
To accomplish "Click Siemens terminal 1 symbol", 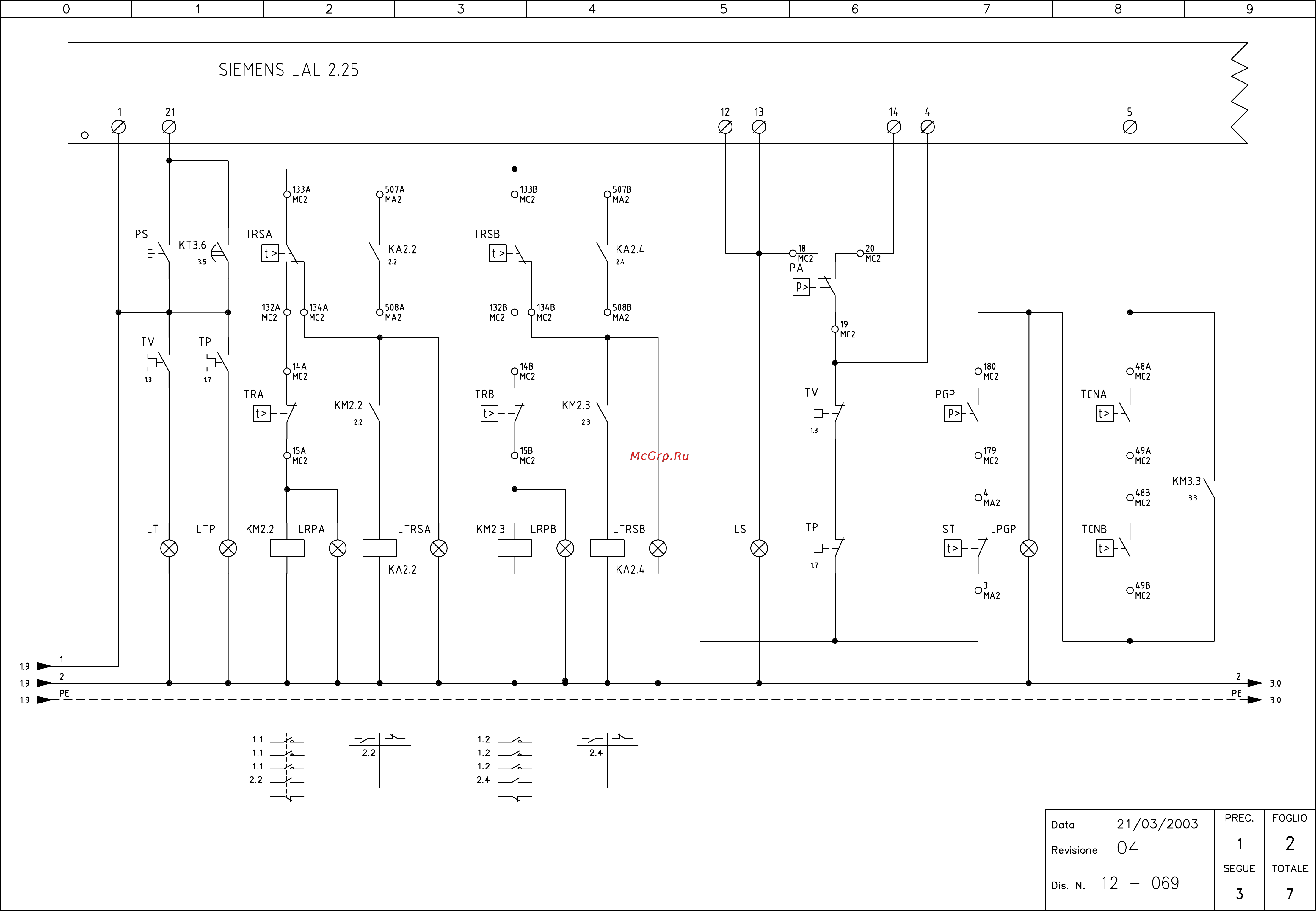I will click(x=119, y=127).
